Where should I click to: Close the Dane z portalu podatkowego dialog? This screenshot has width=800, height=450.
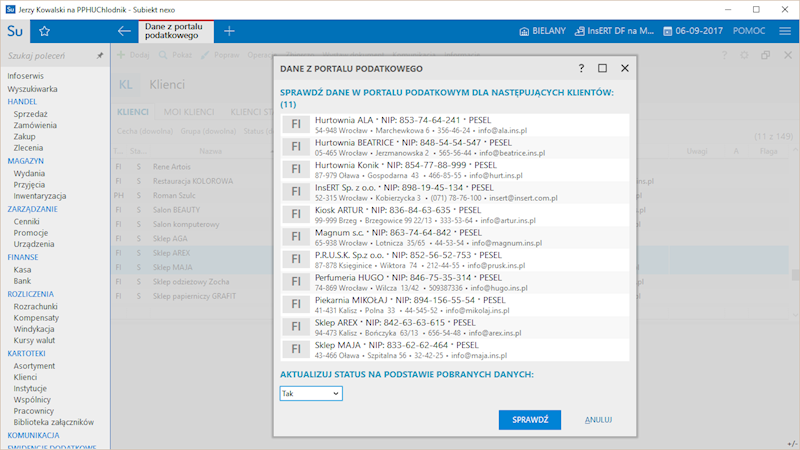pos(625,68)
